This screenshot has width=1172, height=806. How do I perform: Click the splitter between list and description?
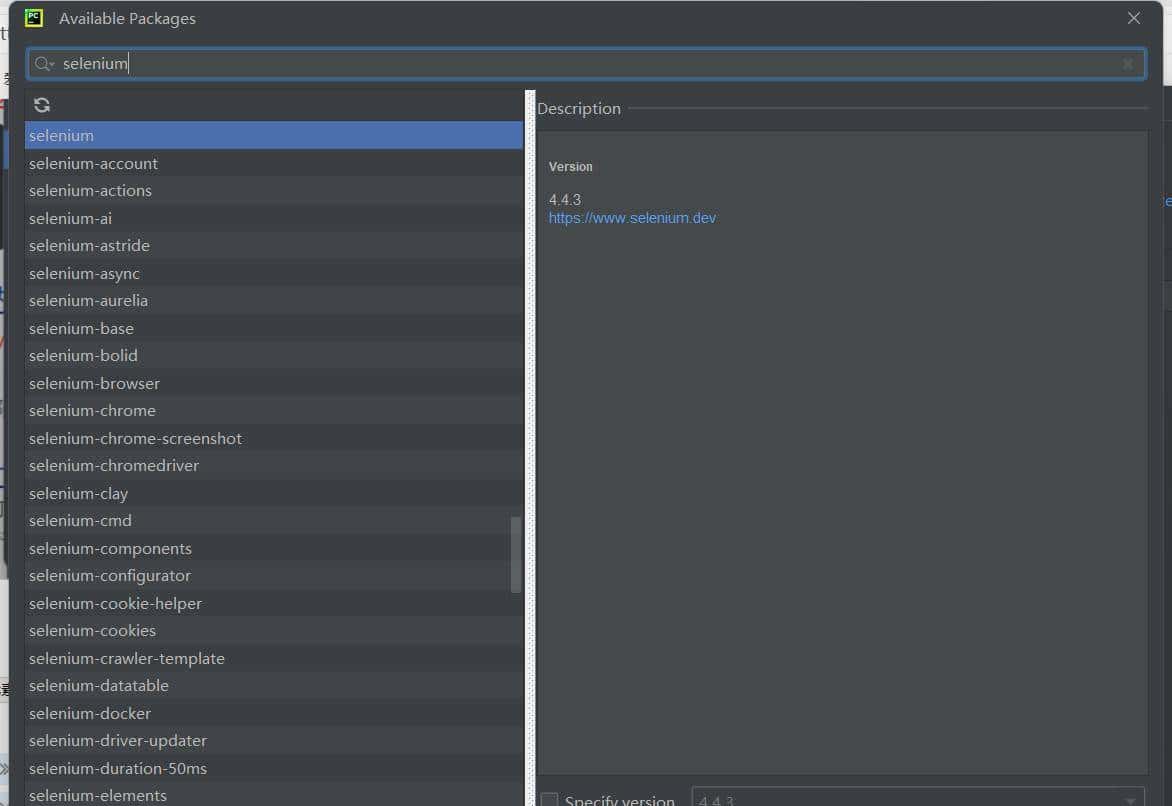click(530, 450)
